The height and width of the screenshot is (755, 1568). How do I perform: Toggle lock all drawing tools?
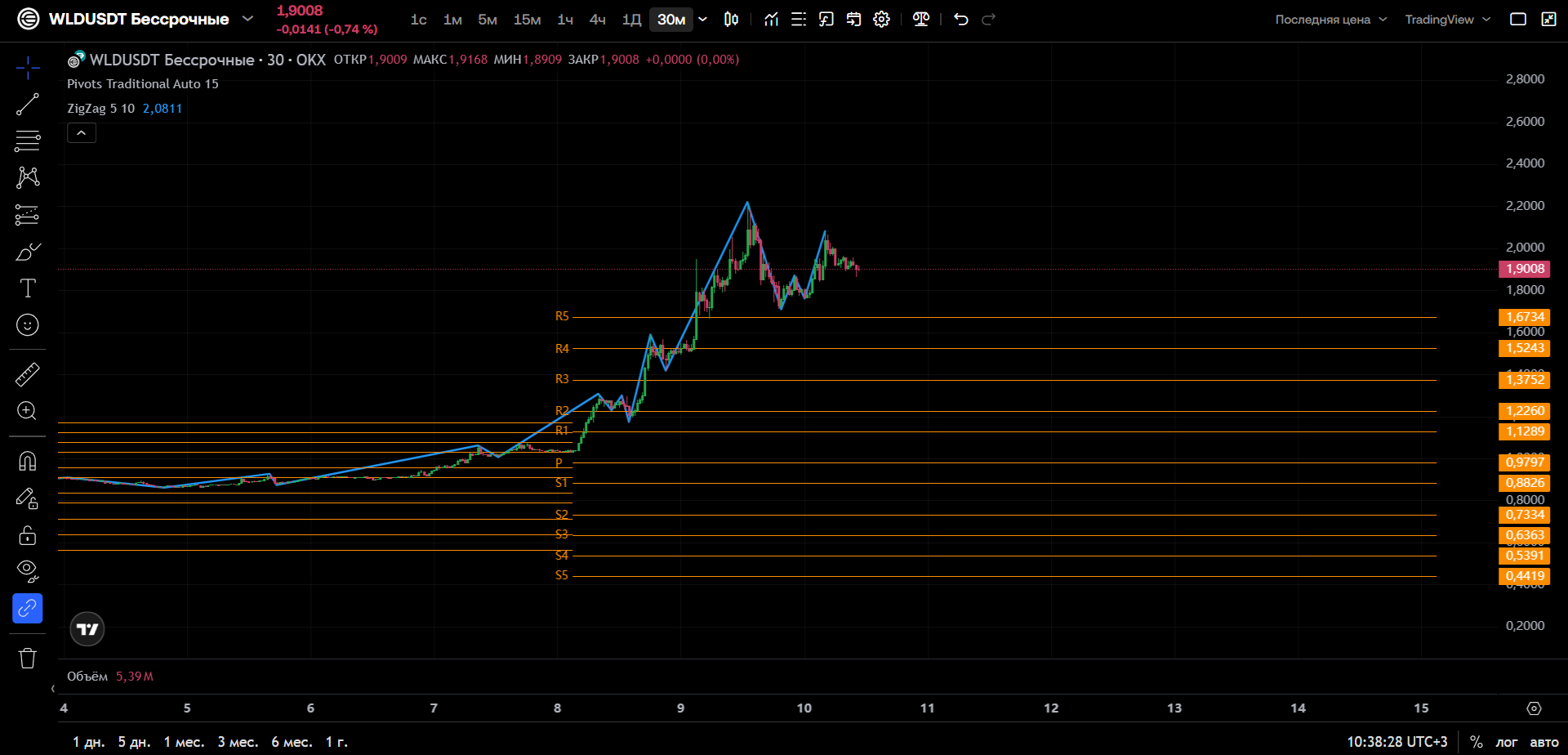27,534
